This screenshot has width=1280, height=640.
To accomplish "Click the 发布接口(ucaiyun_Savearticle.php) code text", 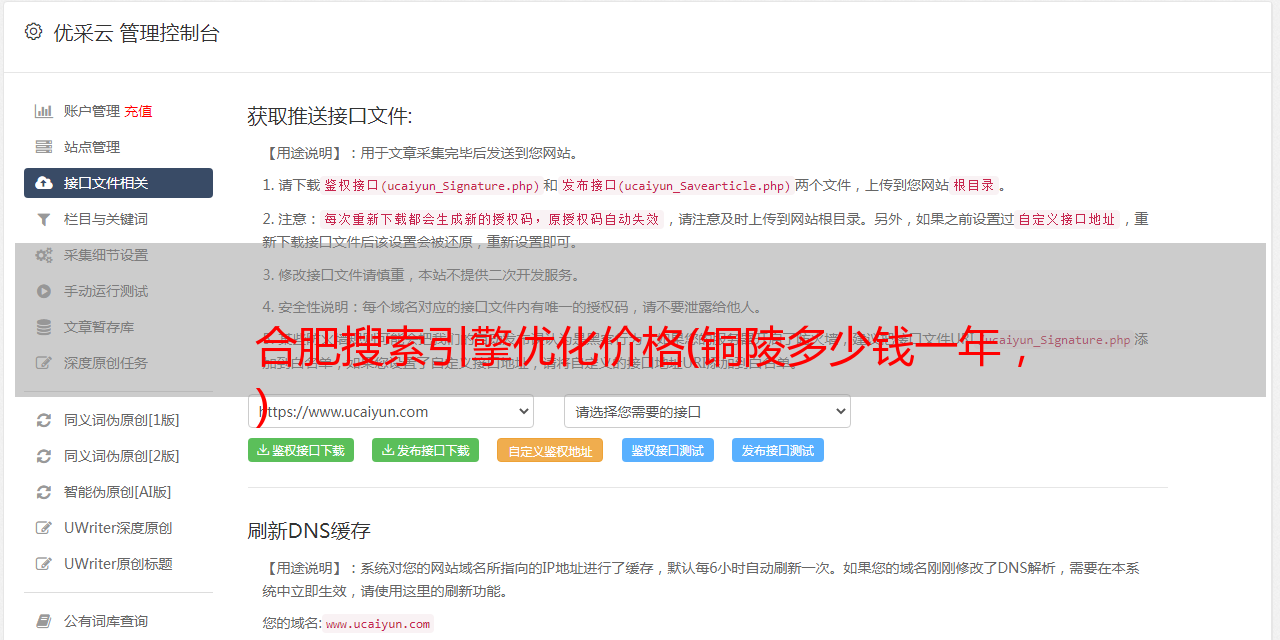I will 676,185.
